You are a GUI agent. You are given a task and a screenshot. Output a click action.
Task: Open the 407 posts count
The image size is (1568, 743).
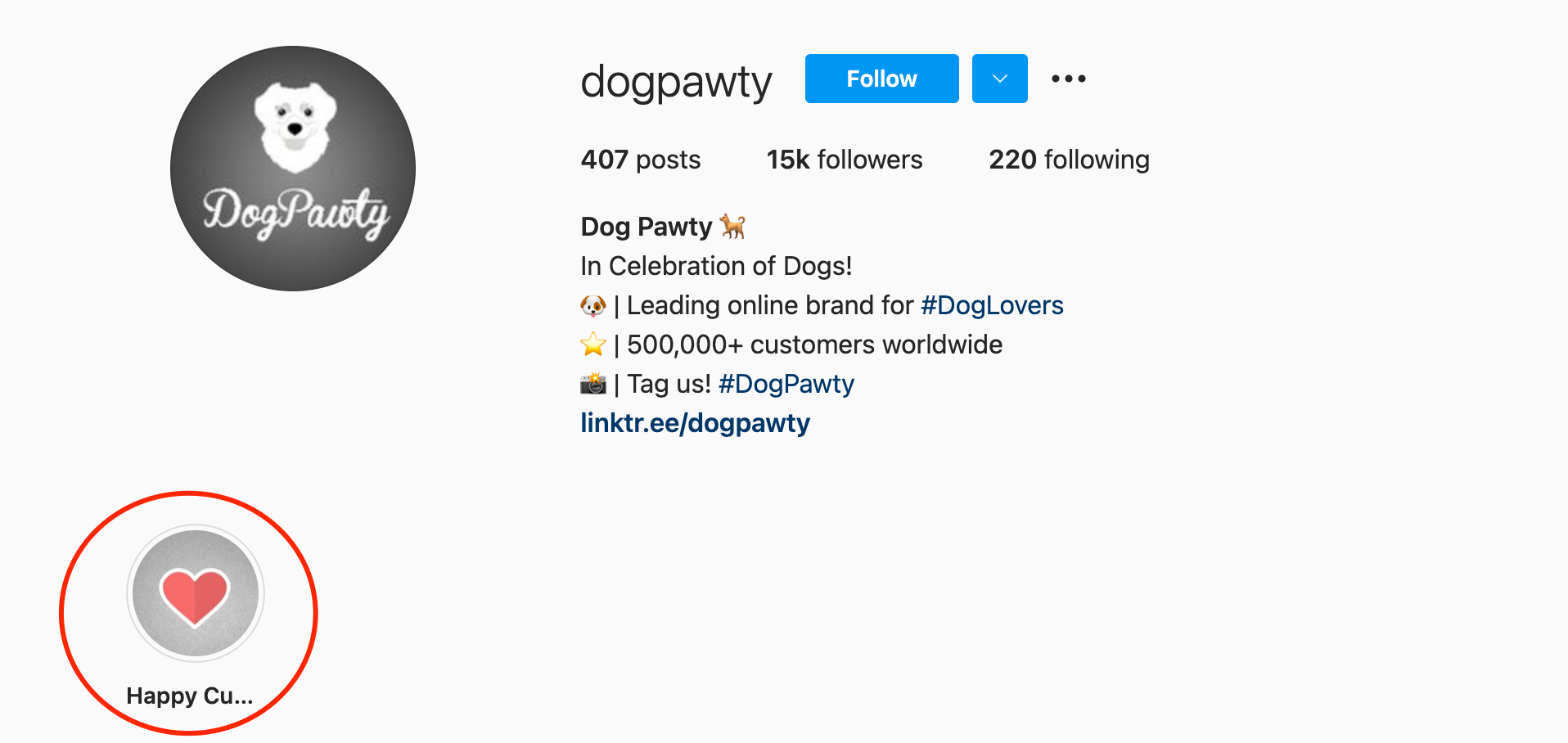[640, 160]
